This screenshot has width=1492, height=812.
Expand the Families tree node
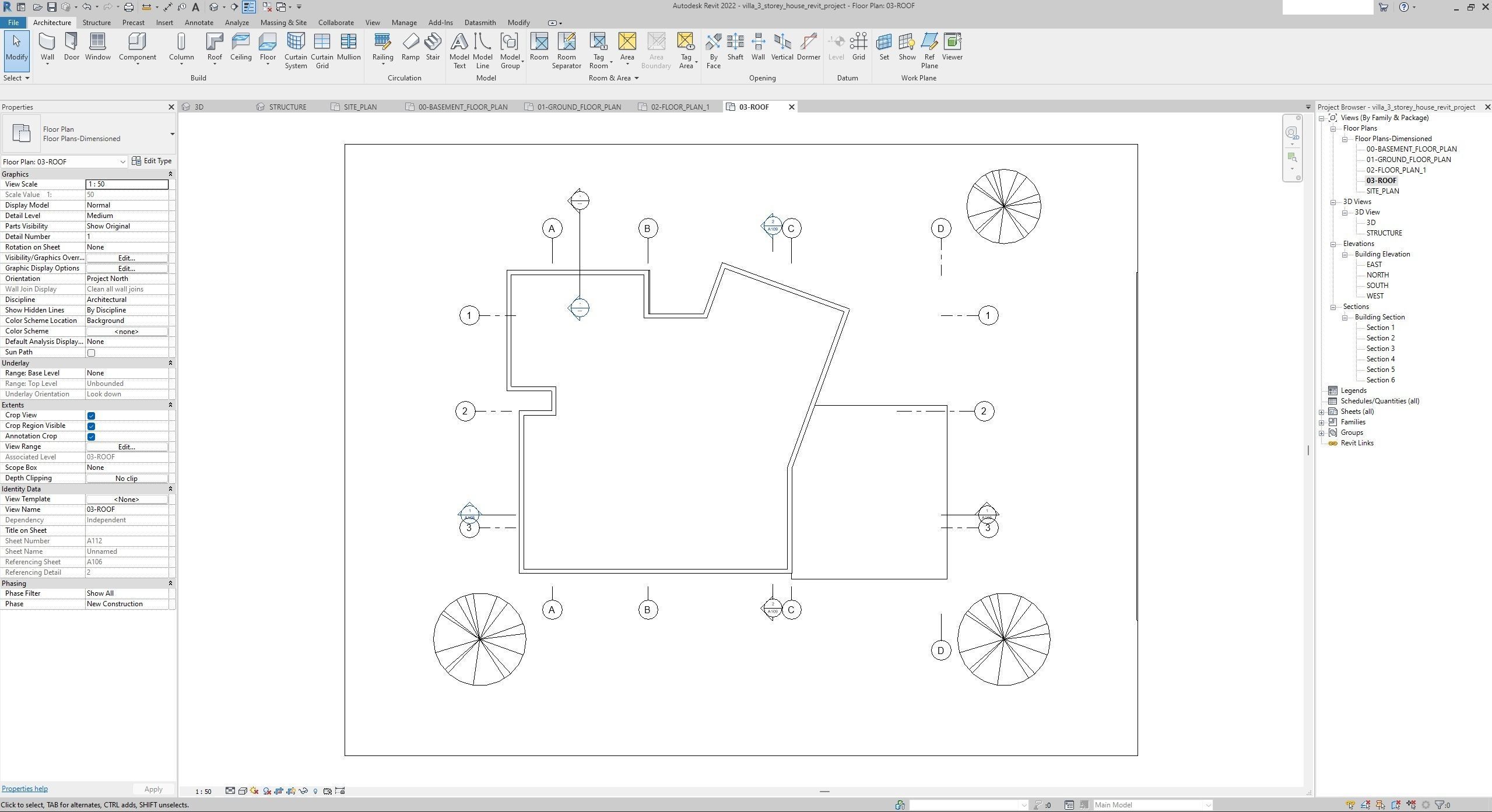coord(1322,423)
